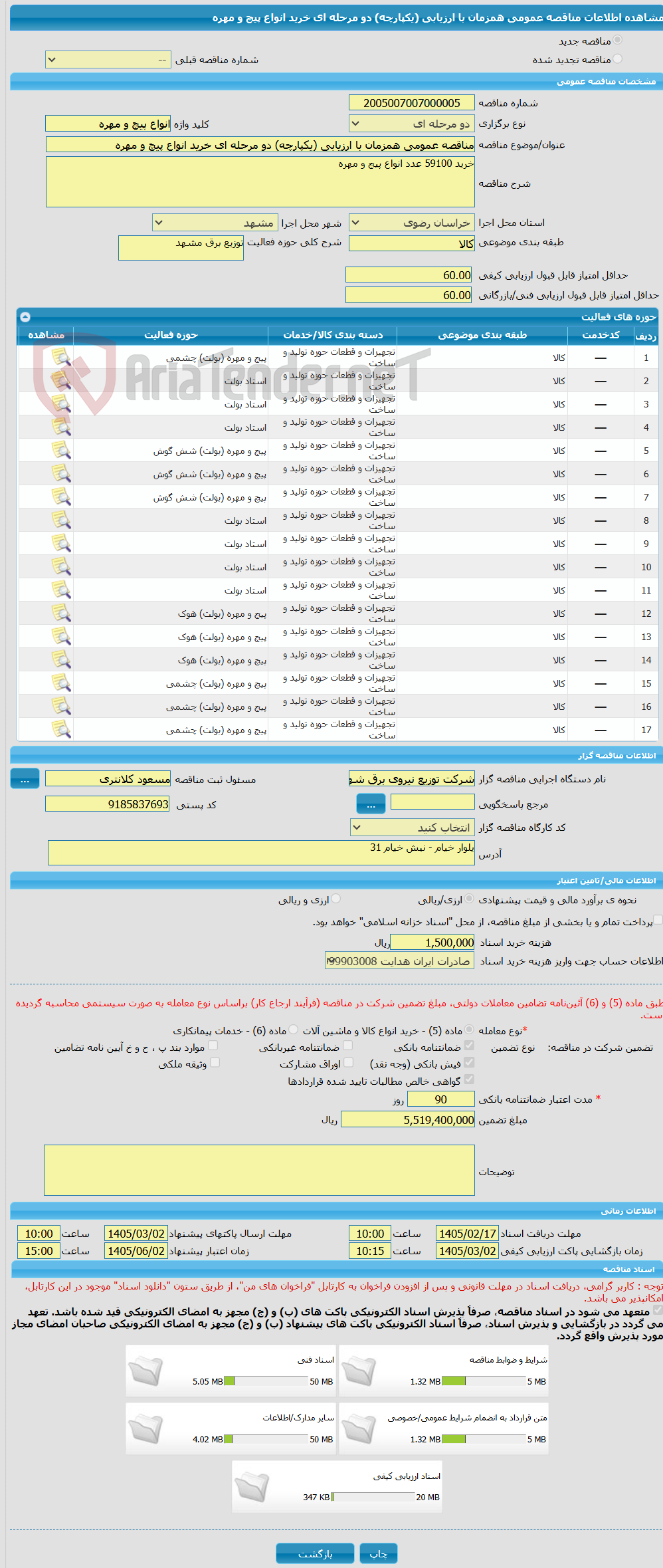Click the کدخدمت column header
This screenshot has height=1568, width=663.
click(x=601, y=335)
